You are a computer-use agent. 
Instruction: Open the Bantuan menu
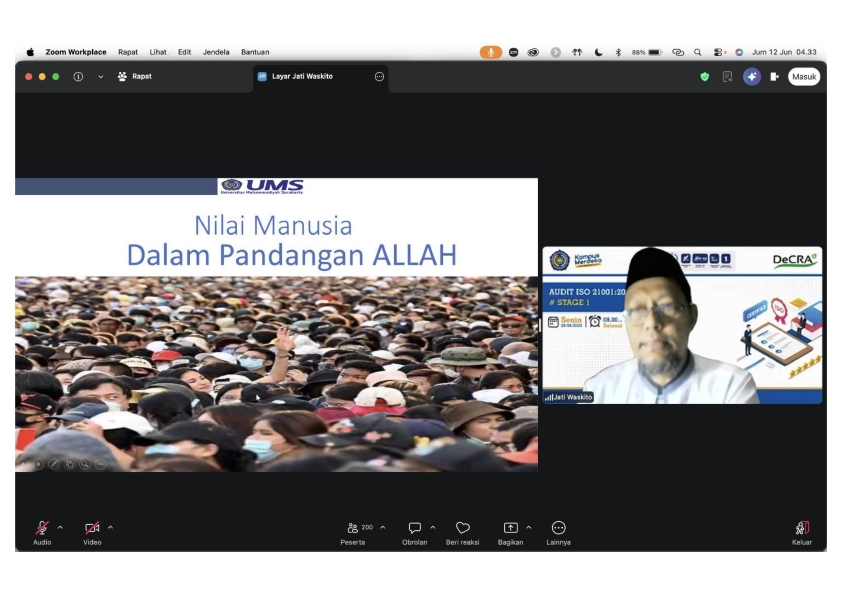coord(255,52)
